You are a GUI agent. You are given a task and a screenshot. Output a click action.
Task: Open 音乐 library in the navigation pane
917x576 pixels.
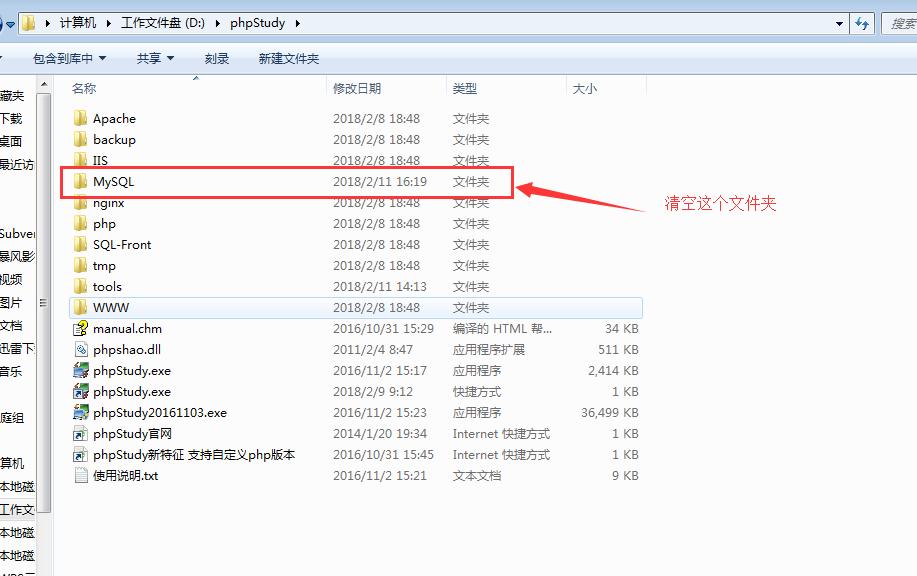click(11, 372)
